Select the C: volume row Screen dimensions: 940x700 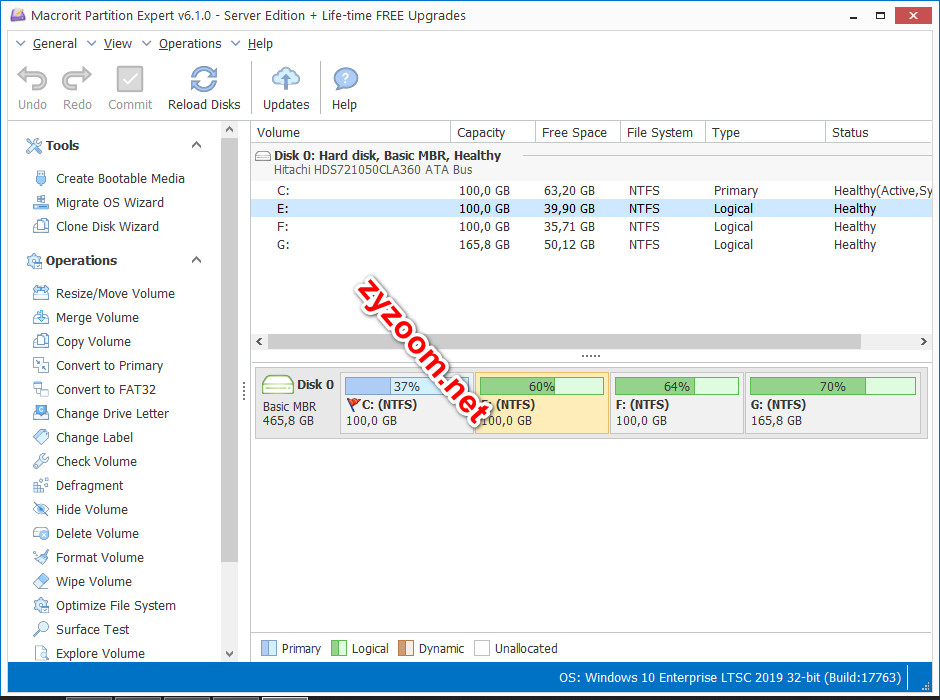tap(592, 191)
